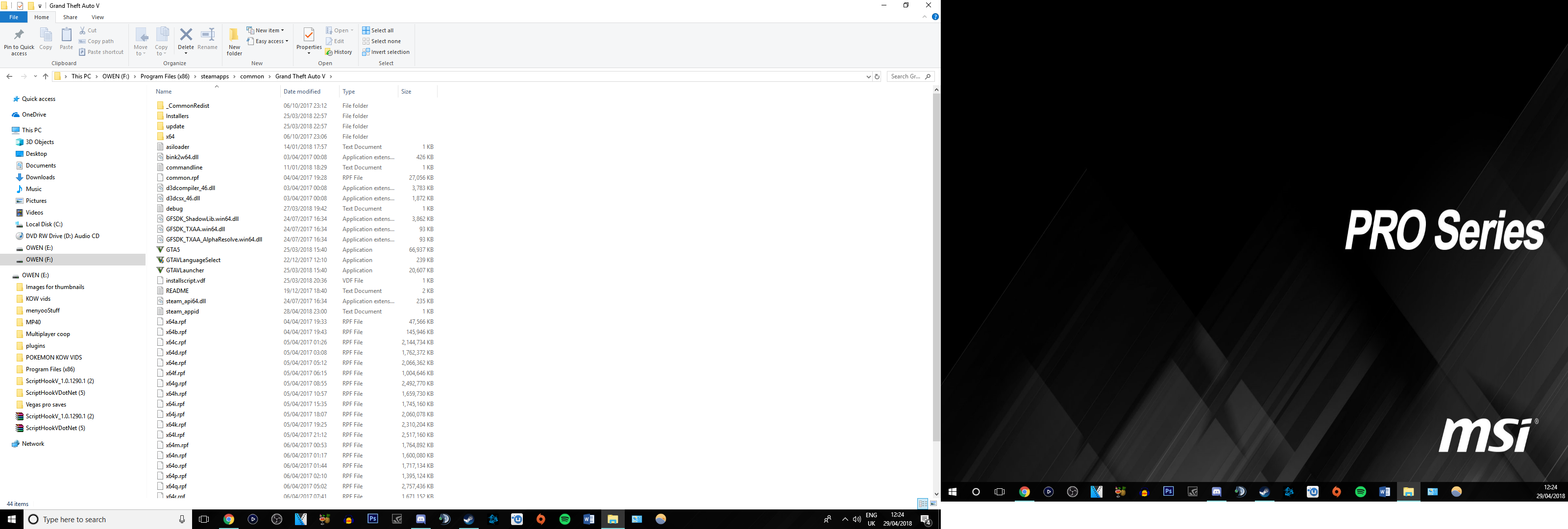Open Photoshop from the left taskbar
The image size is (1568, 529).
click(372, 519)
